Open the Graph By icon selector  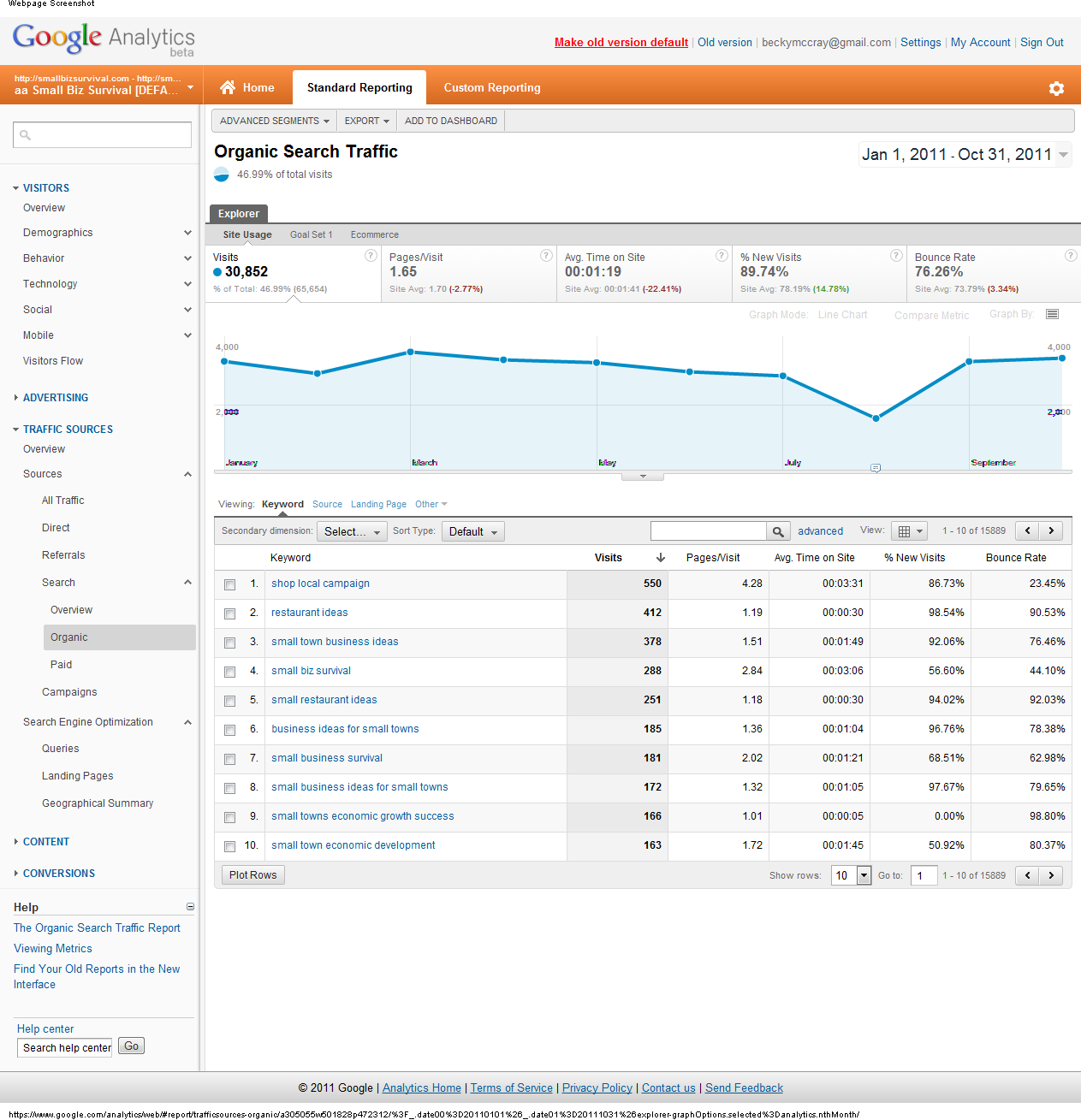click(1052, 314)
